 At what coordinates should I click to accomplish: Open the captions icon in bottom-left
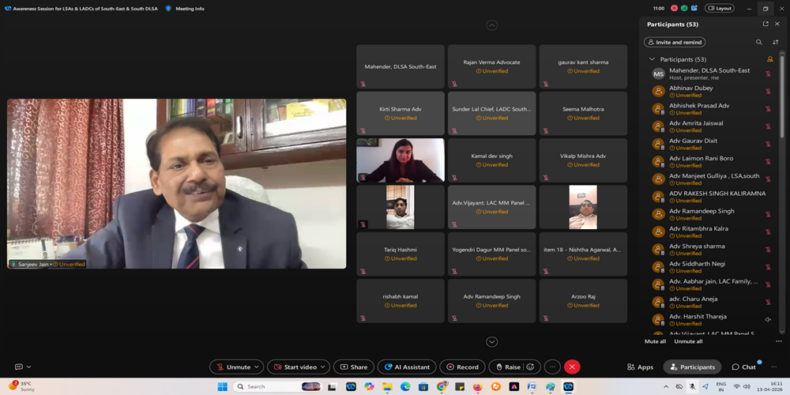[x=19, y=367]
